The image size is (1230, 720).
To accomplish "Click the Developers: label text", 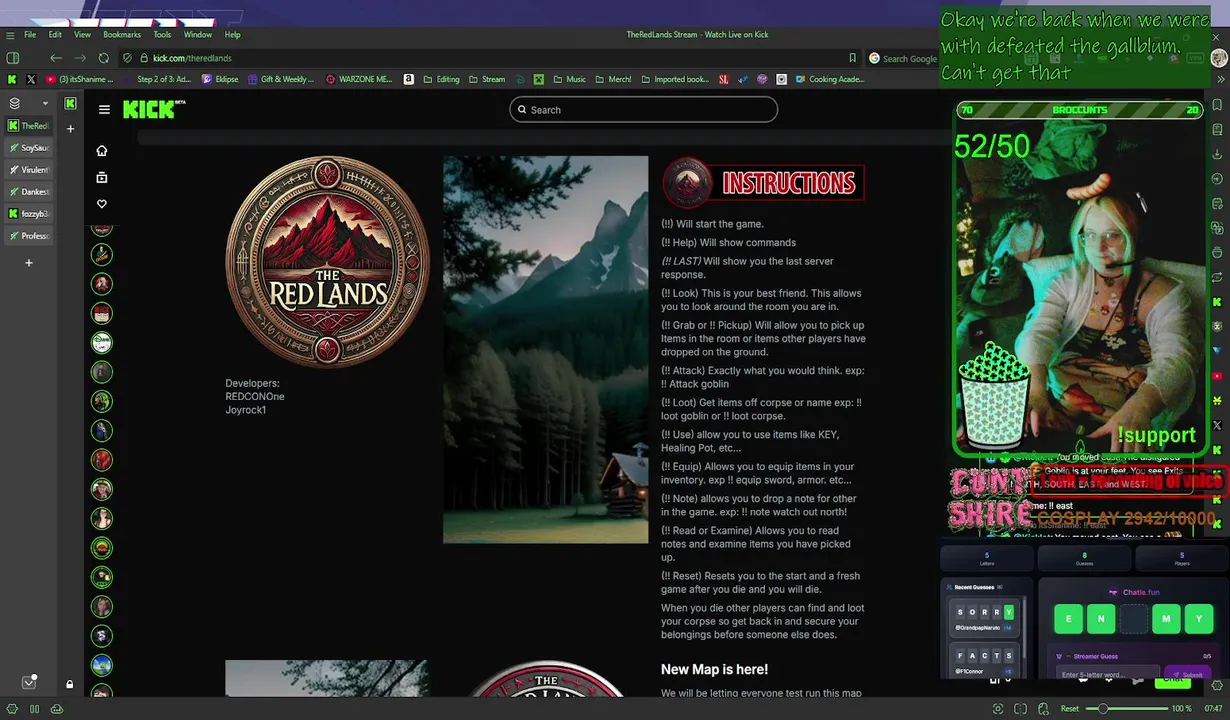I will pyautogui.click(x=252, y=383).
